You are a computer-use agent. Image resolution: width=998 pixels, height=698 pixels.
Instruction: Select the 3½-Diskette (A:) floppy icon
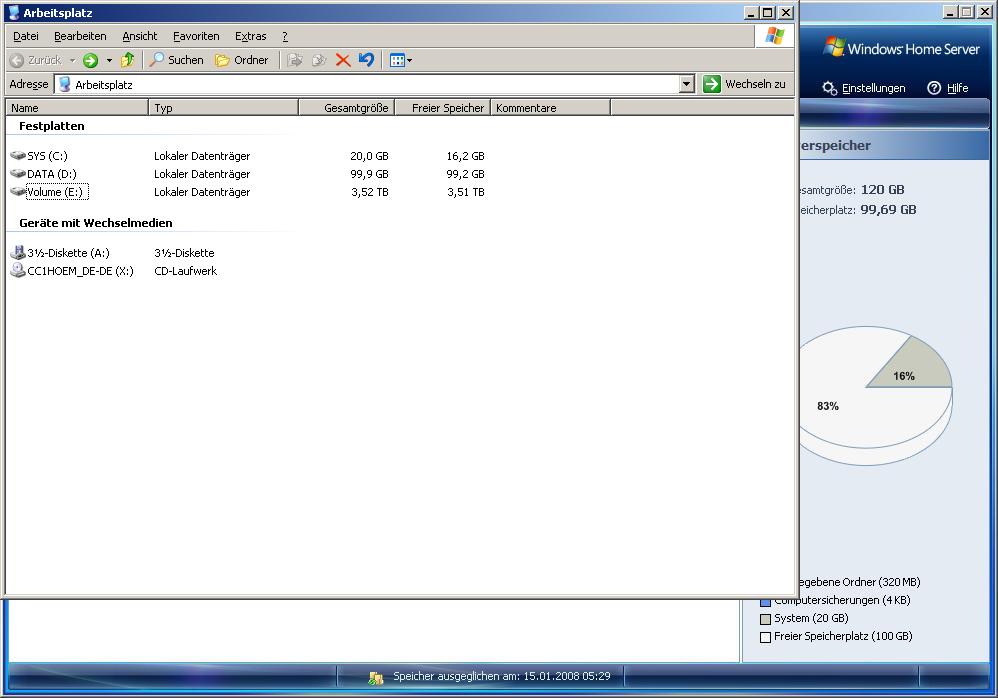click(18, 253)
